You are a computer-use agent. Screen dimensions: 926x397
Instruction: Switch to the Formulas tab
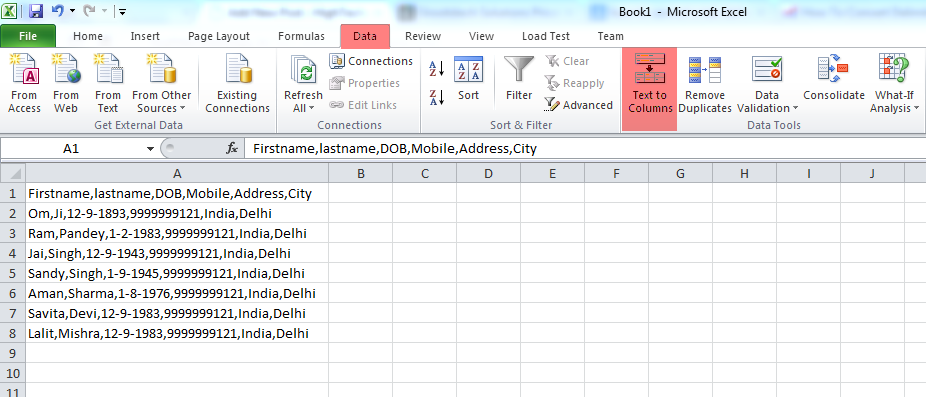pyautogui.click(x=301, y=36)
